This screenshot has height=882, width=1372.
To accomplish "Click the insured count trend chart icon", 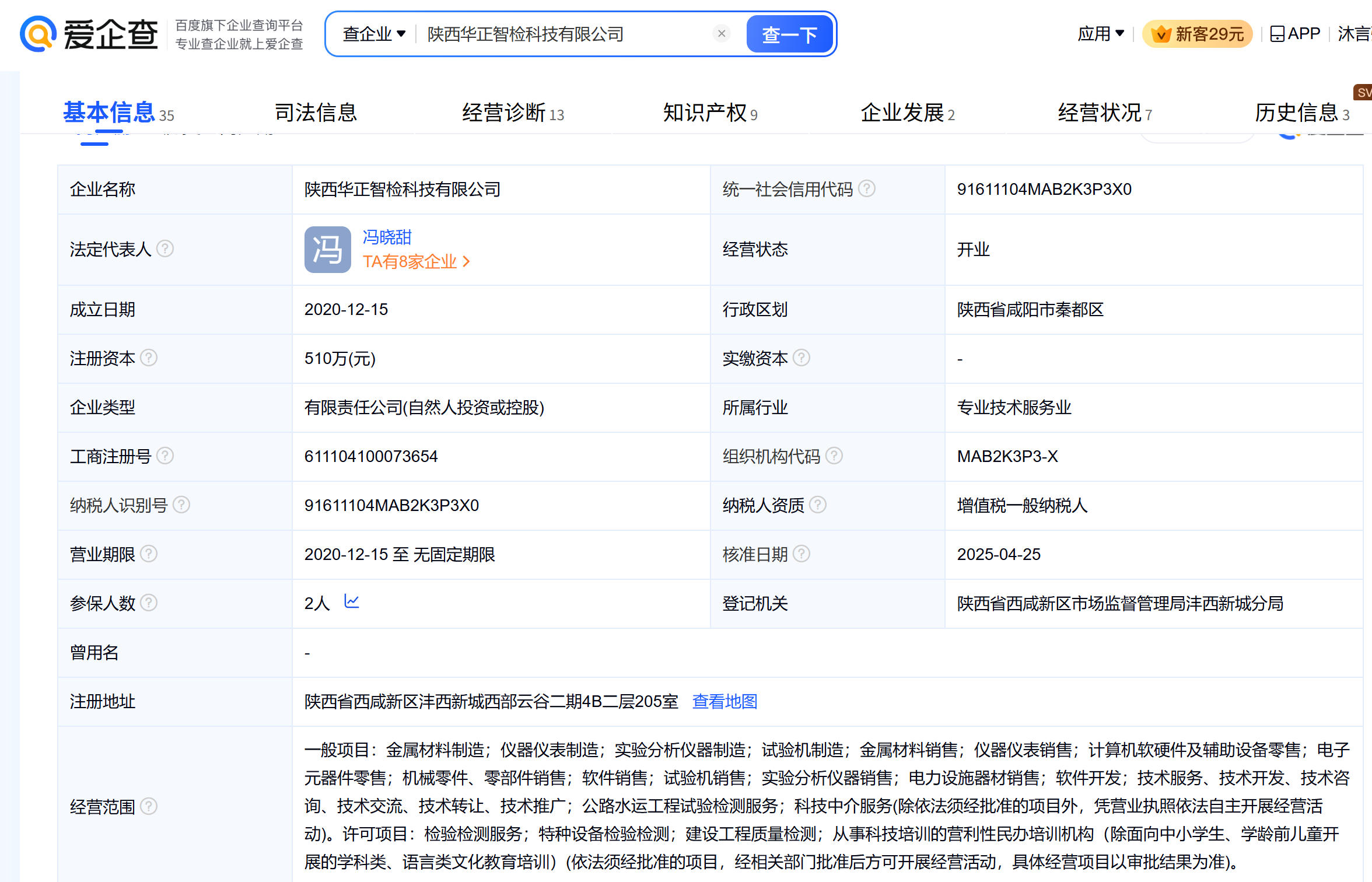I will (x=352, y=601).
